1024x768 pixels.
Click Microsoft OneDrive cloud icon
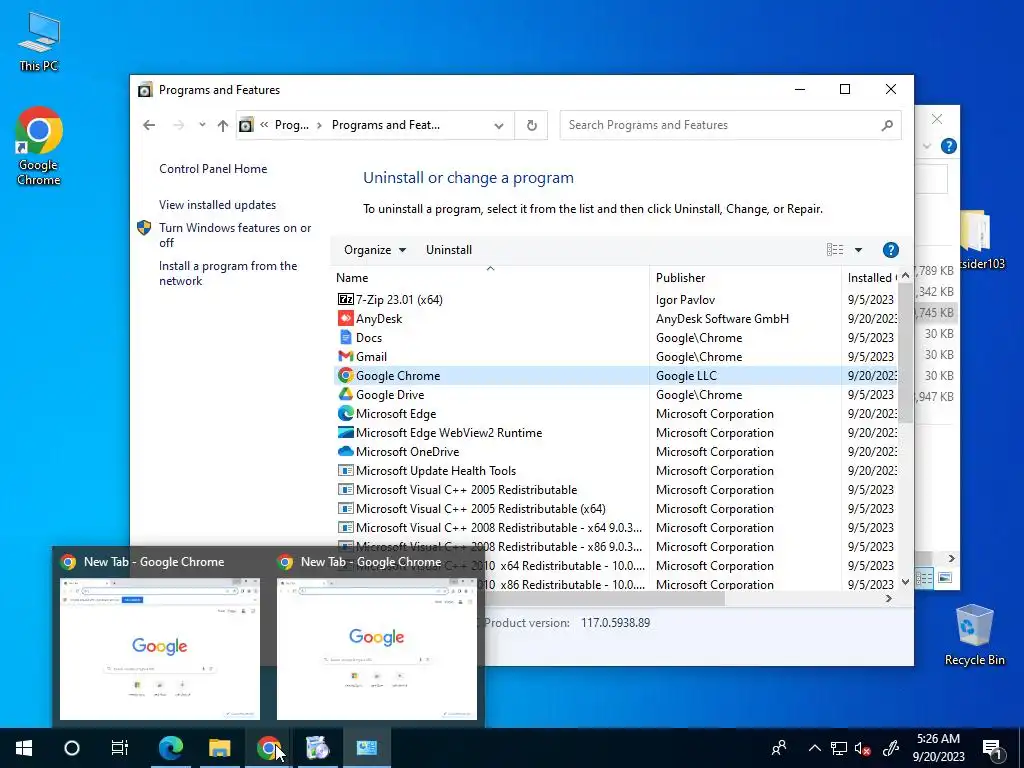tap(345, 451)
